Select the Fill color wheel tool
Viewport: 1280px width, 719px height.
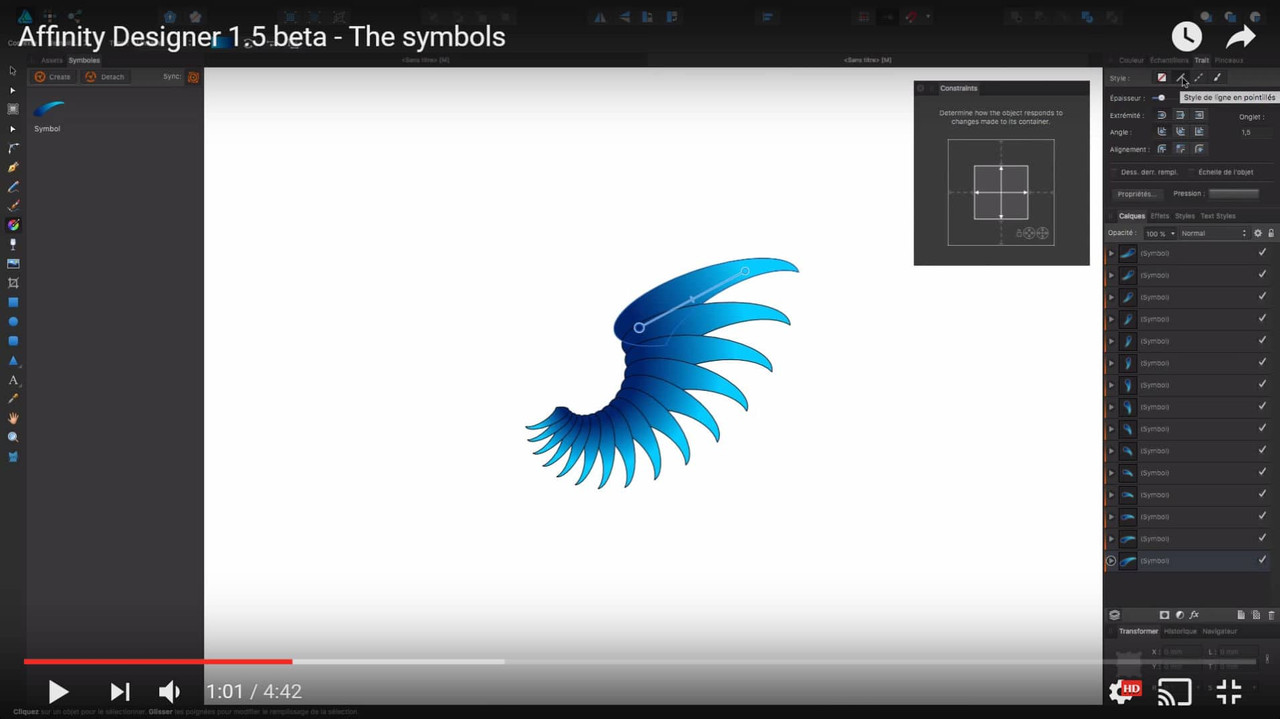pos(13,225)
